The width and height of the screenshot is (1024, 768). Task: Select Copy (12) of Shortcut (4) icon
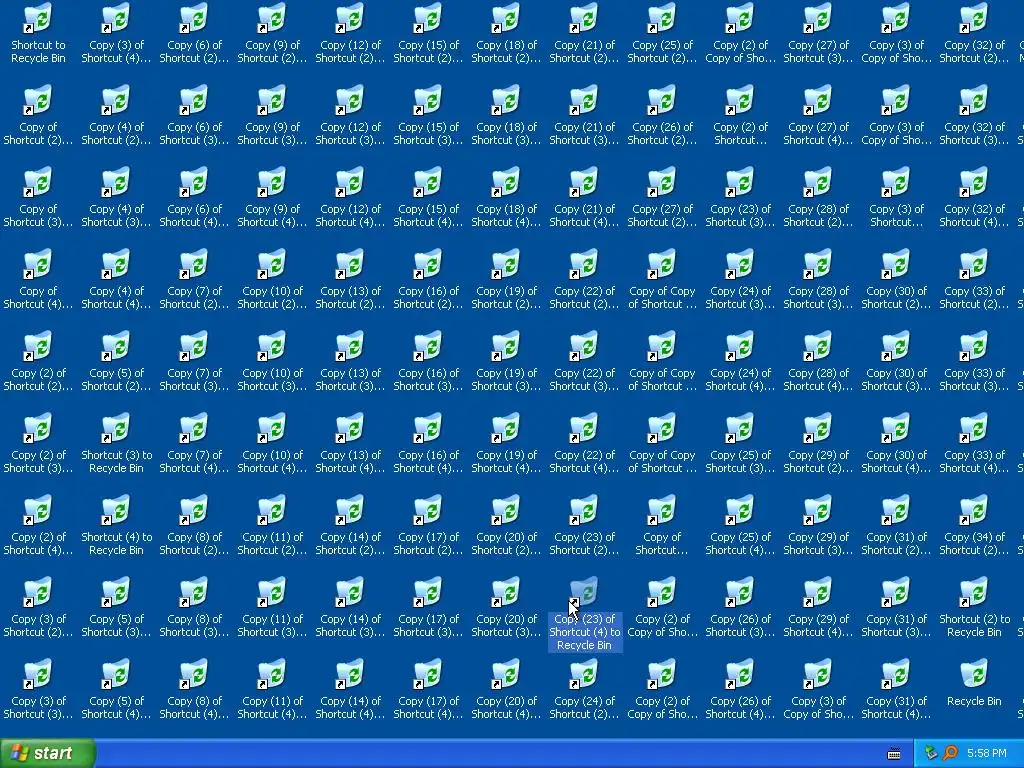pyautogui.click(x=350, y=197)
